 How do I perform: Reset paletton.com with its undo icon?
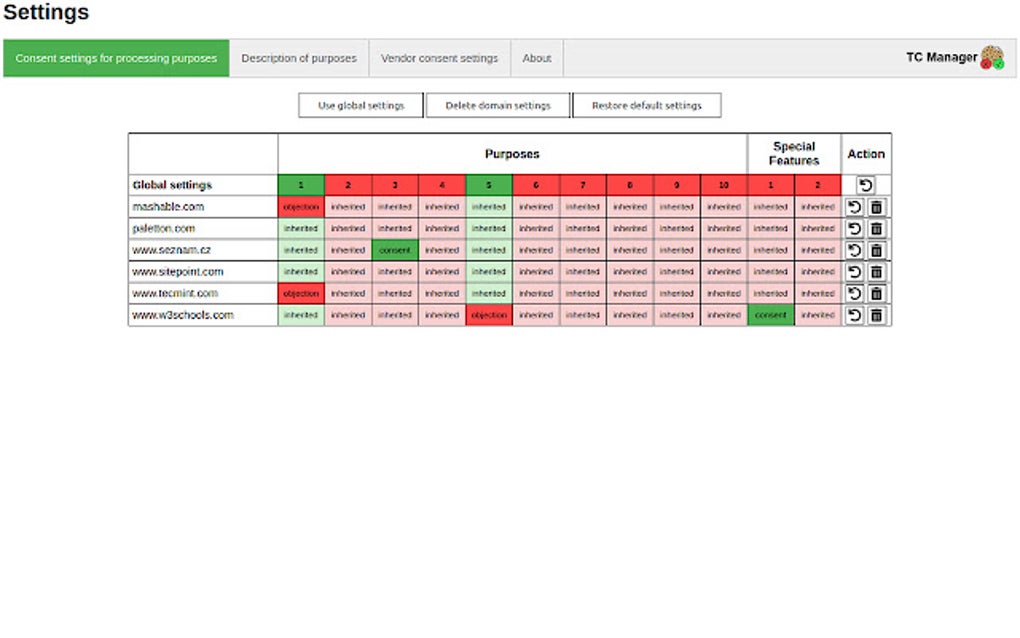click(855, 228)
